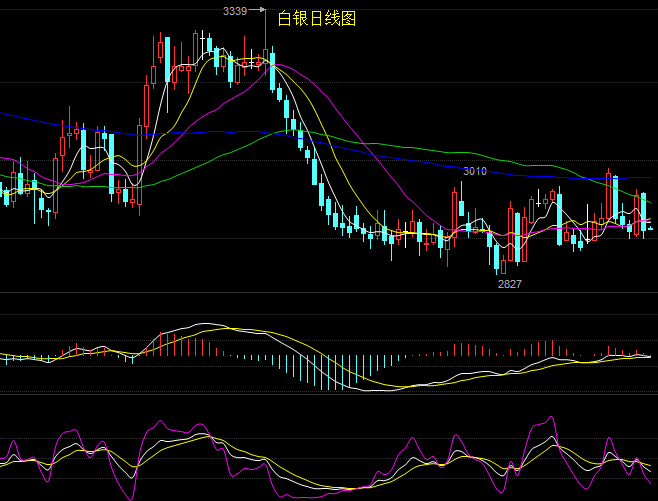Screen dimensions: 658x501
Task: Click the 3339 high price label
Action: [235, 11]
